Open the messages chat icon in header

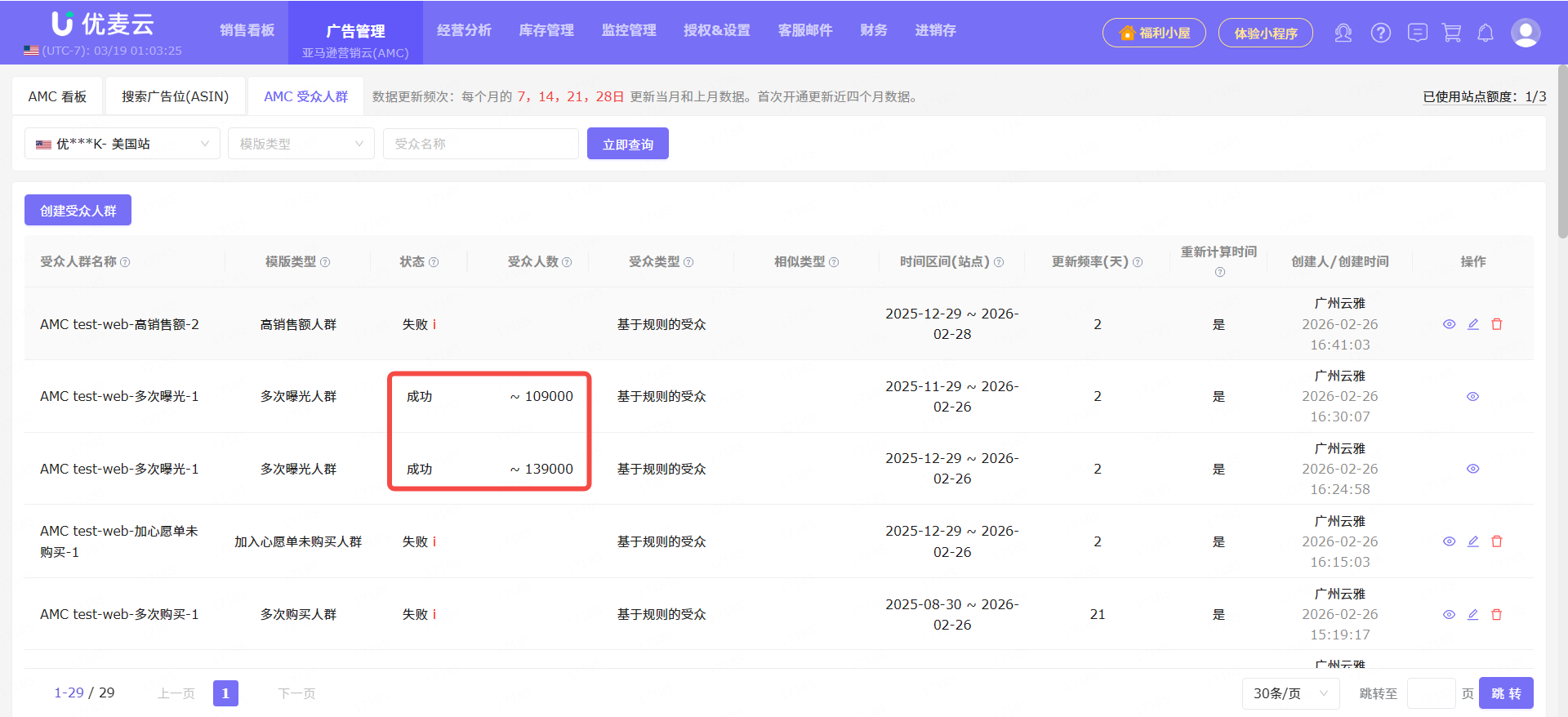coord(1418,33)
